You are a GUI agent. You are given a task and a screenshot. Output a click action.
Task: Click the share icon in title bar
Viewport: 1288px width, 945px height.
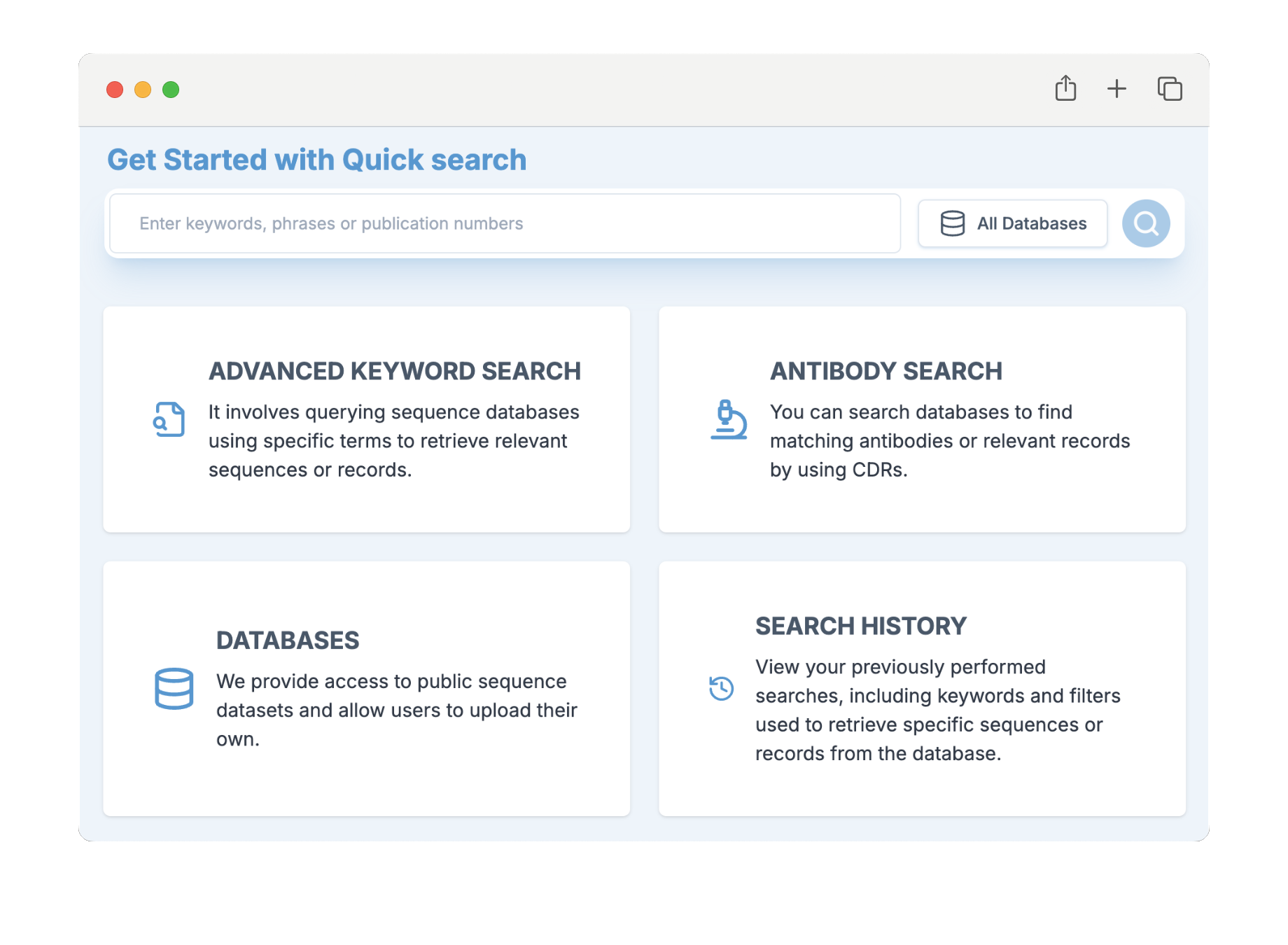1065,89
